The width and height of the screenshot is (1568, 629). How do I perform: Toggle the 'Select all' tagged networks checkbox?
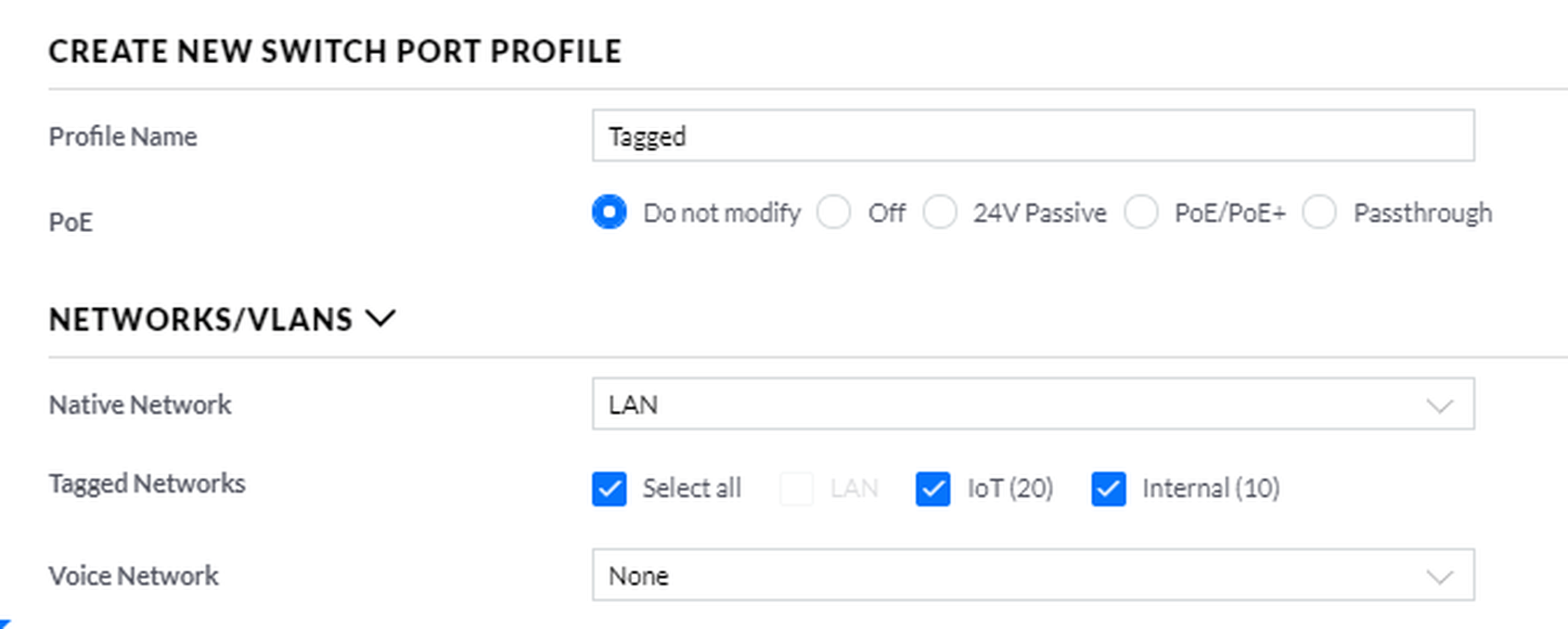point(610,489)
